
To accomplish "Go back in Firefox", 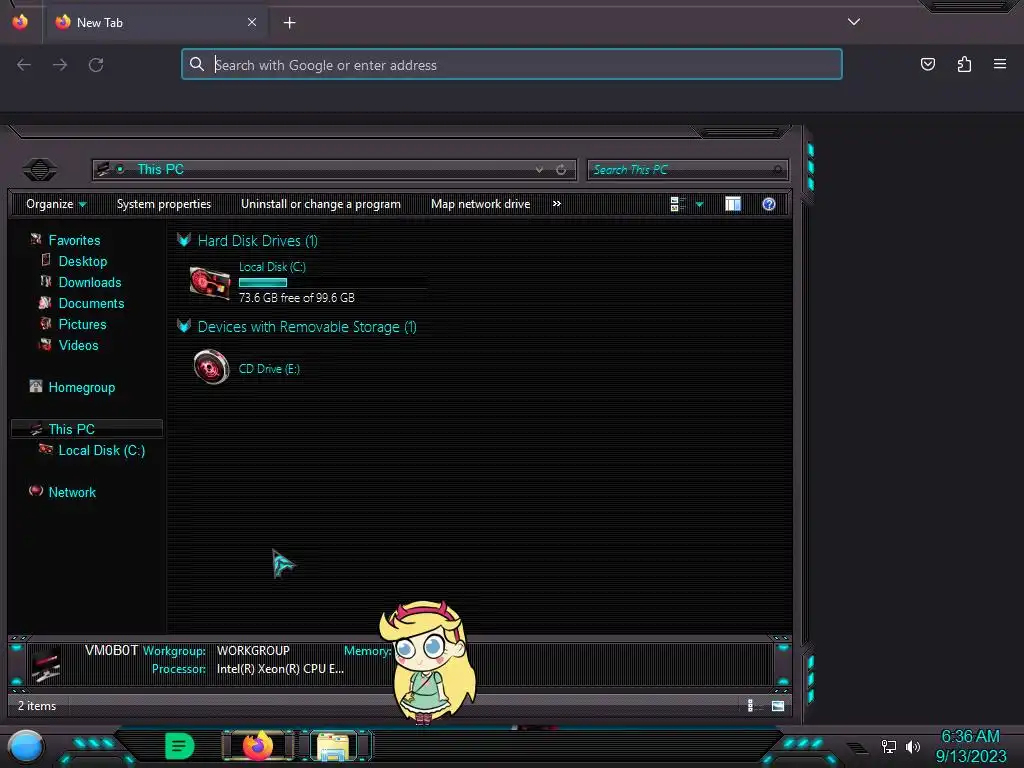I will (x=24, y=65).
